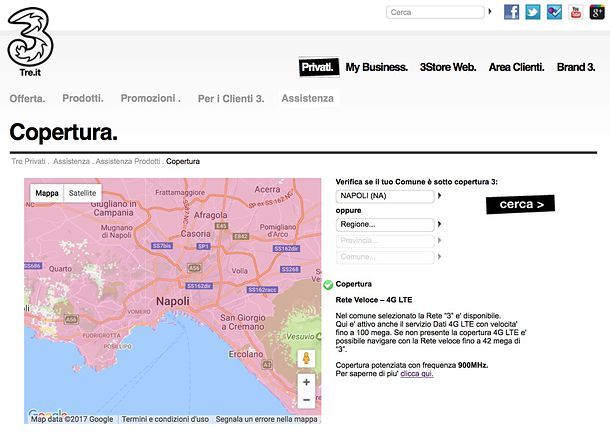Go to 3Store Web

click(448, 67)
